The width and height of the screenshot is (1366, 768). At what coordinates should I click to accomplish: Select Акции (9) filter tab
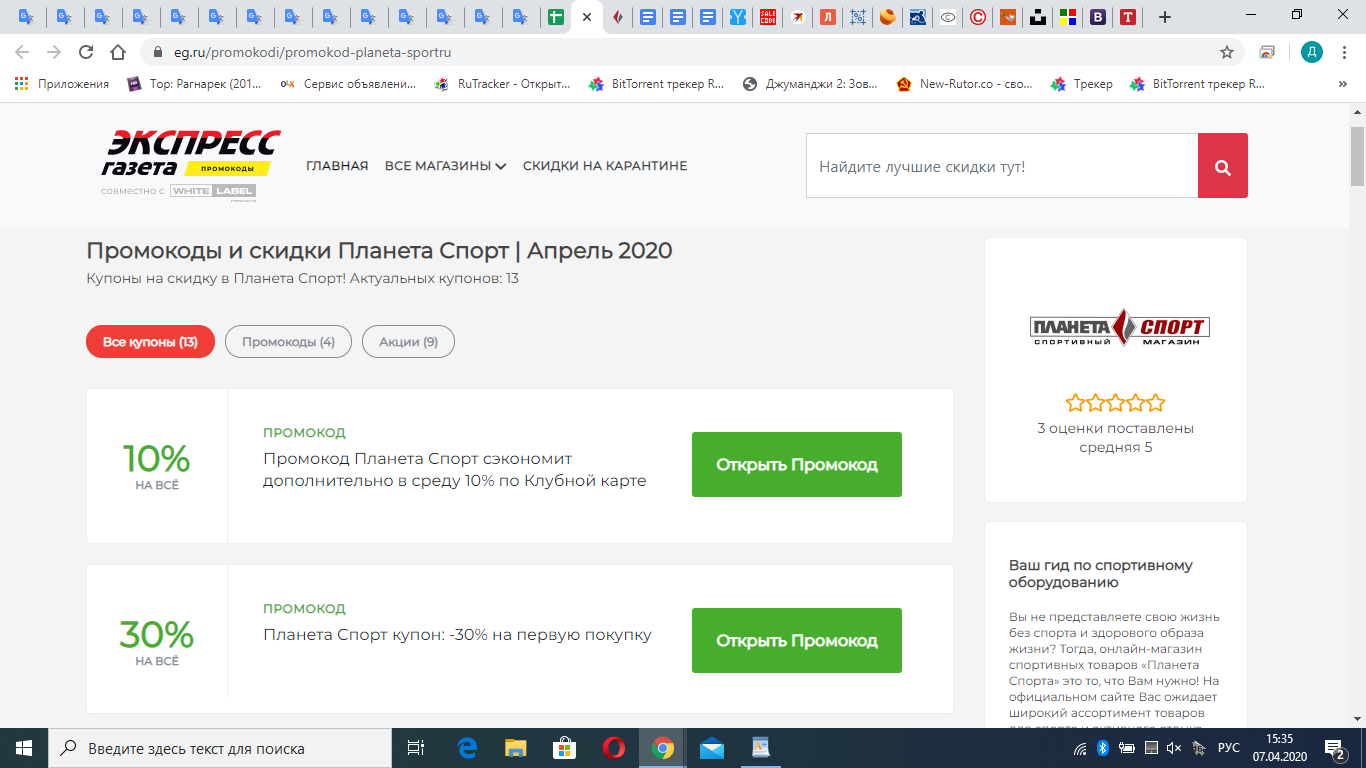point(408,342)
